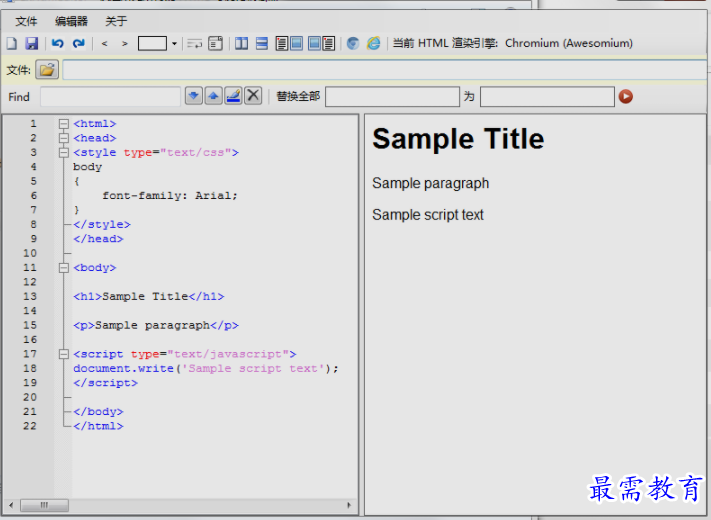
Task: Clear the find box with X button
Action: click(253, 96)
